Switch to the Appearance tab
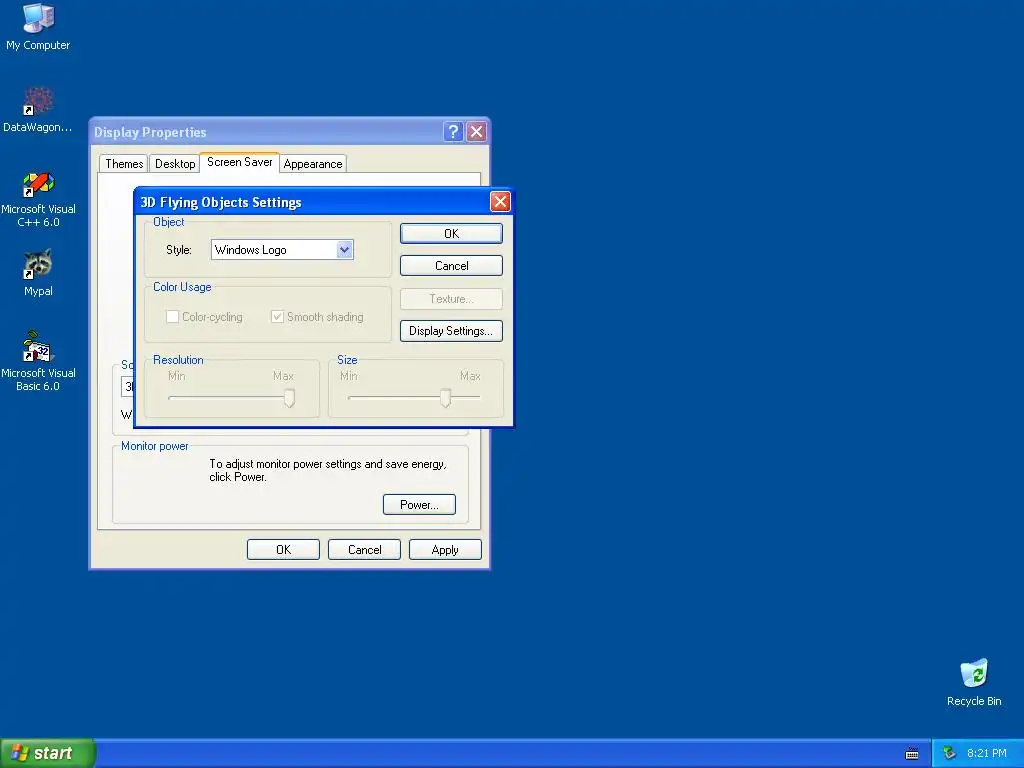The image size is (1024, 768). 313,164
